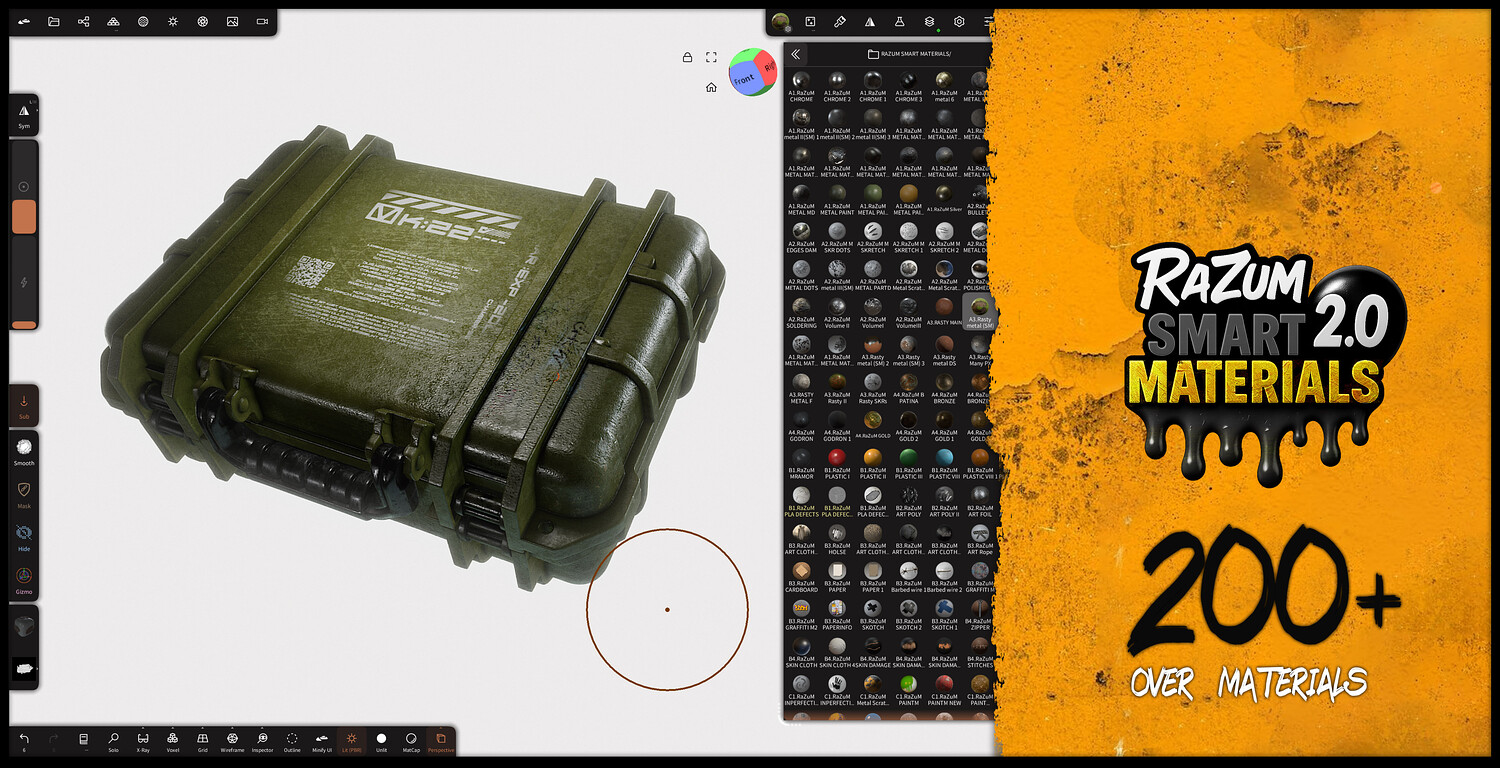
Task: Toggle the Outline display
Action: 292,740
